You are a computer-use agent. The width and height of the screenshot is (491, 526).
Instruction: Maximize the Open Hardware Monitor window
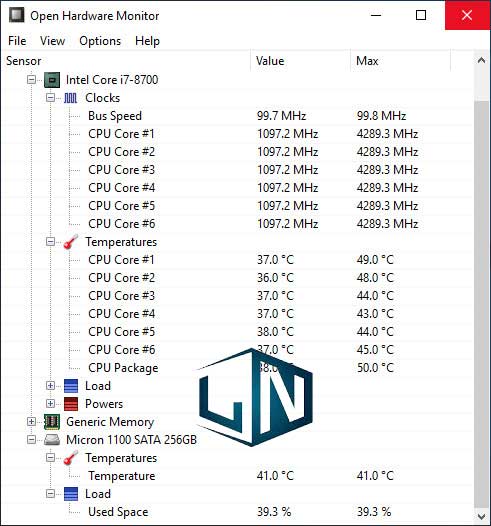(x=421, y=15)
